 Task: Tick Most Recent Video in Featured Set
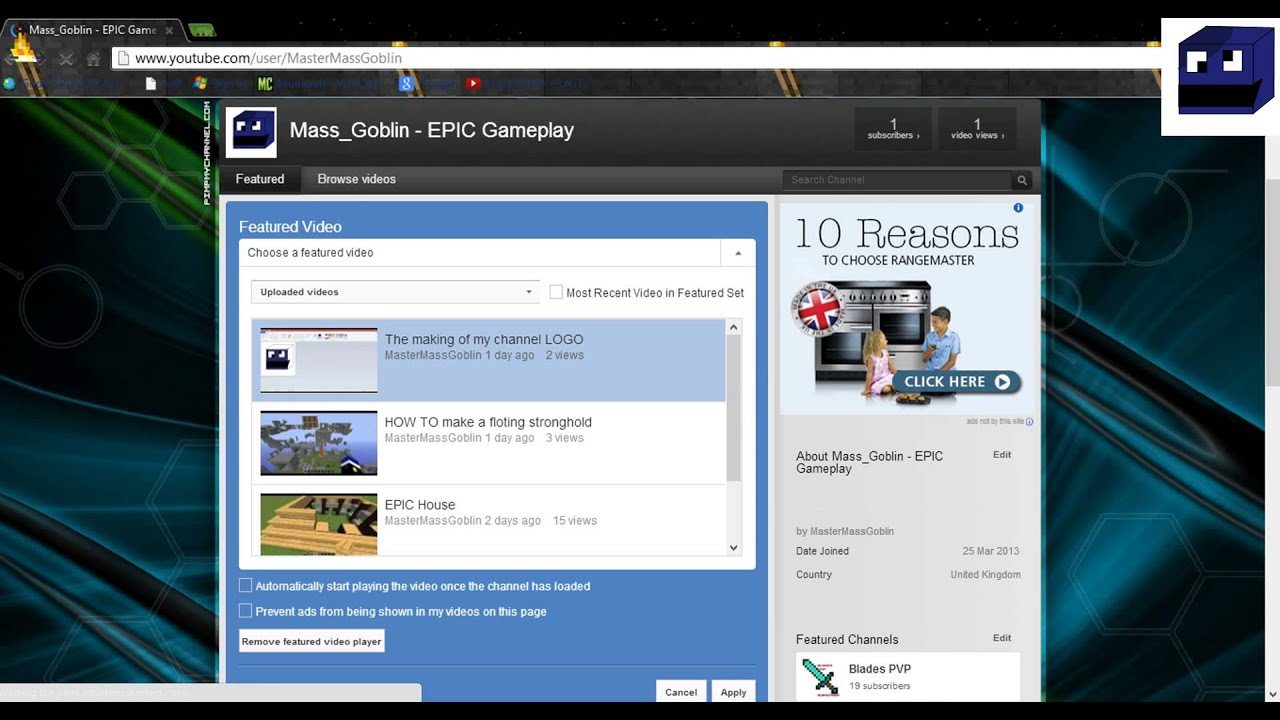(556, 292)
